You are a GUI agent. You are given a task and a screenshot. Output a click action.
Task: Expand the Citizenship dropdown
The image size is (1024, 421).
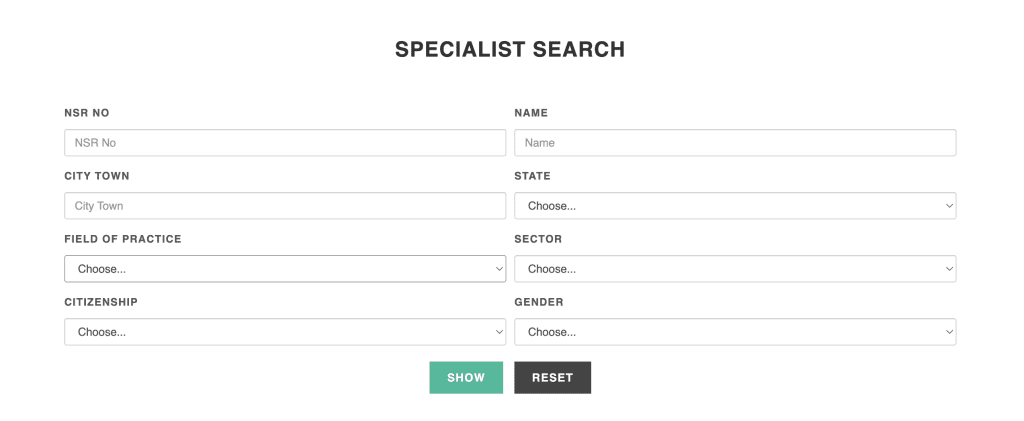285,332
